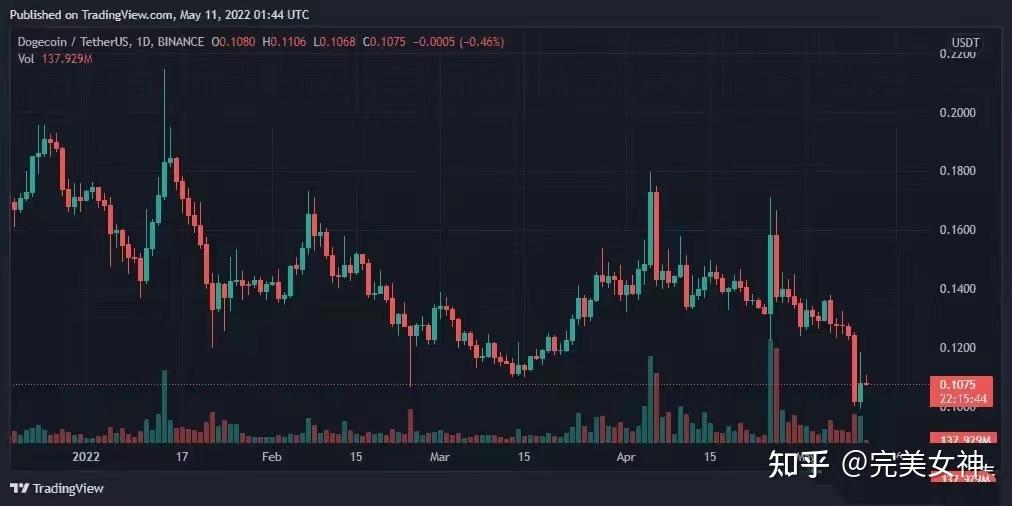Click the red 0.1075 current price tag

[x=960, y=384]
